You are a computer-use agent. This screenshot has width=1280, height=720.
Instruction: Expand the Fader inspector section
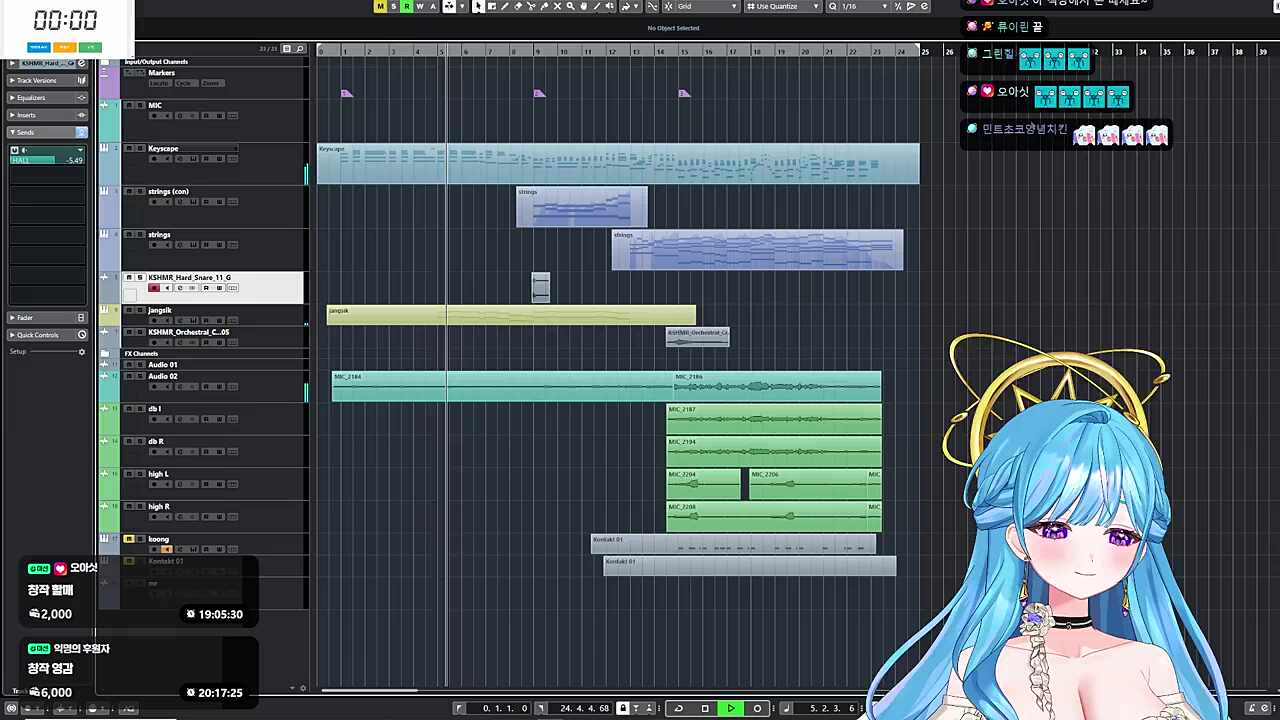[x=48, y=318]
